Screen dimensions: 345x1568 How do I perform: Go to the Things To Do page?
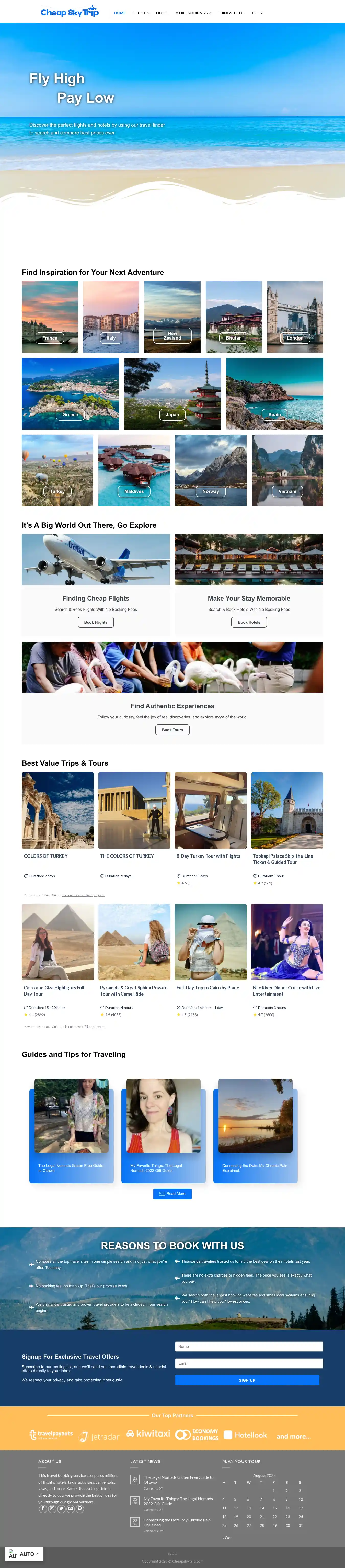[231, 13]
